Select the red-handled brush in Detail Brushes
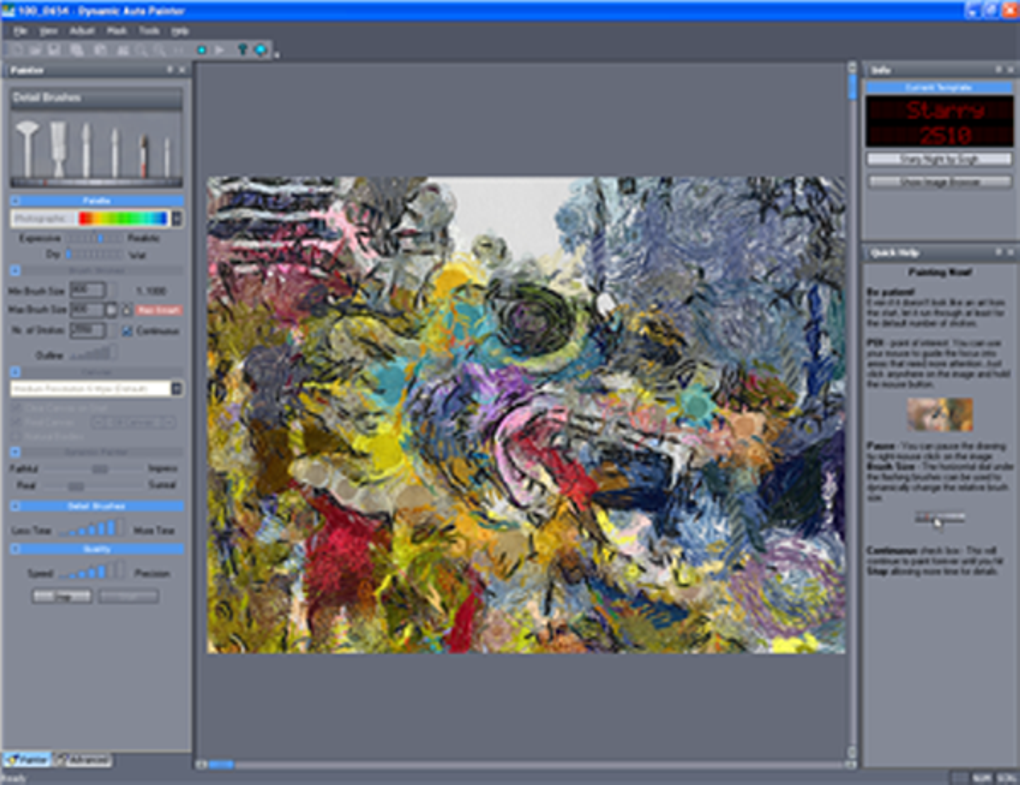1020x785 pixels. [x=143, y=155]
